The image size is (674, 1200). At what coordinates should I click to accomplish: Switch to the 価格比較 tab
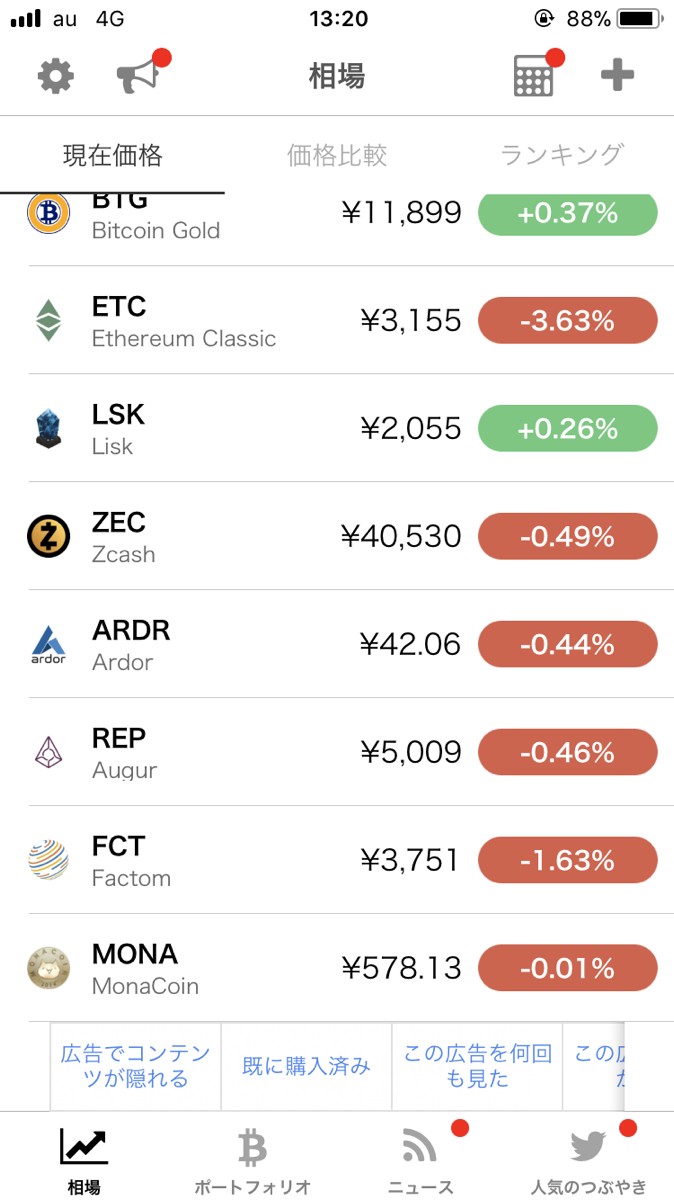(336, 155)
